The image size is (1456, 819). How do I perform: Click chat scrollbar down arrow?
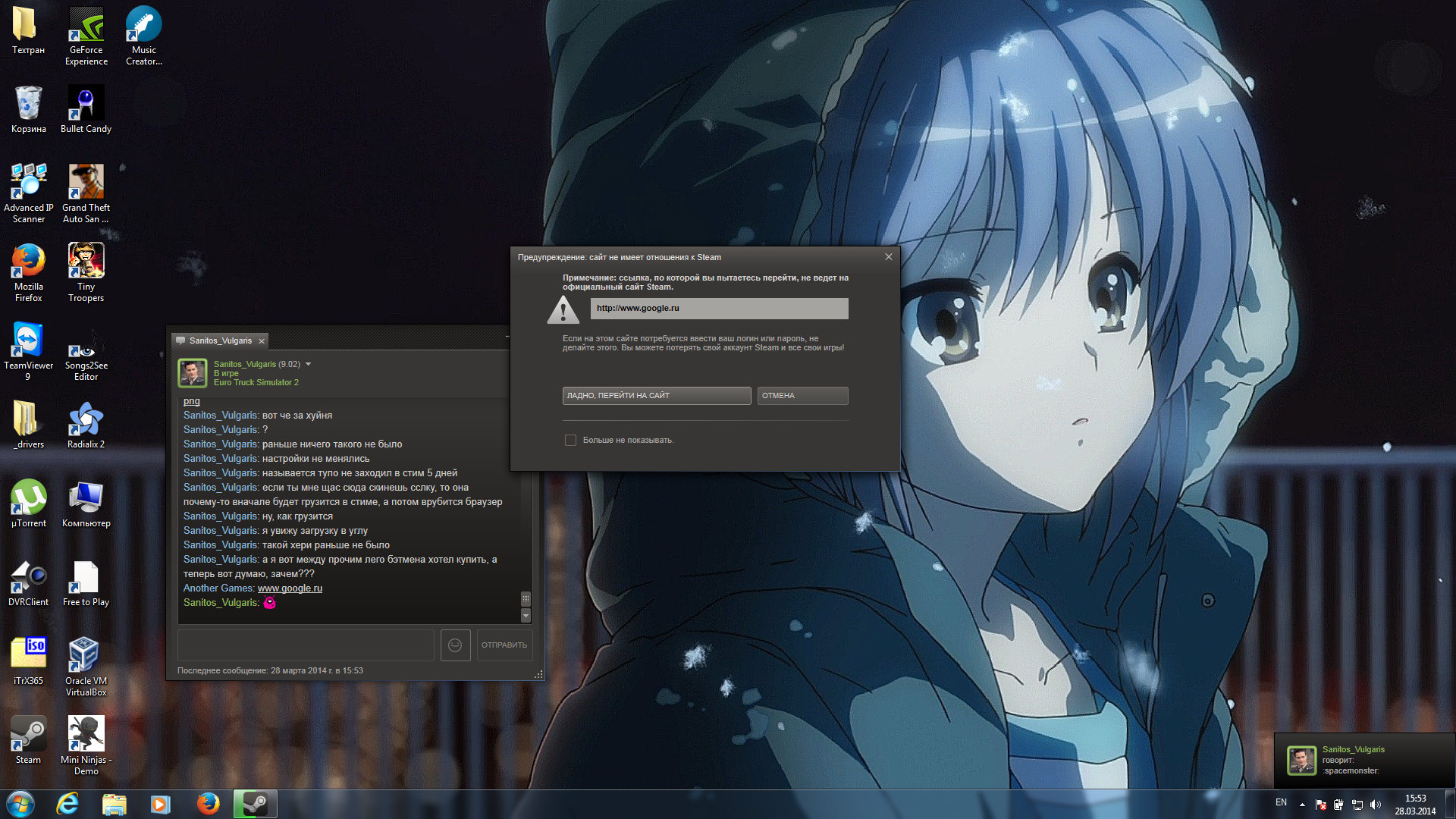[526, 615]
